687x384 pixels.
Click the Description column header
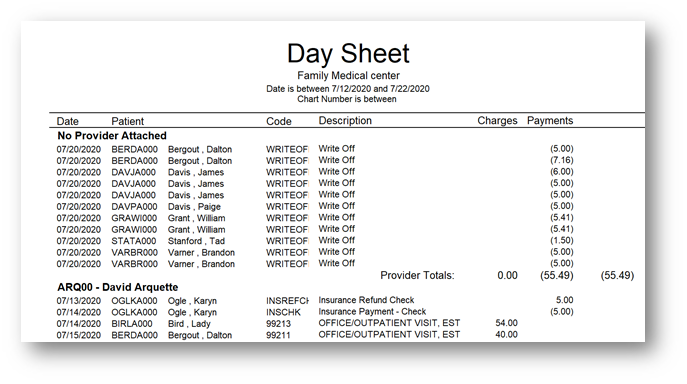345,121
